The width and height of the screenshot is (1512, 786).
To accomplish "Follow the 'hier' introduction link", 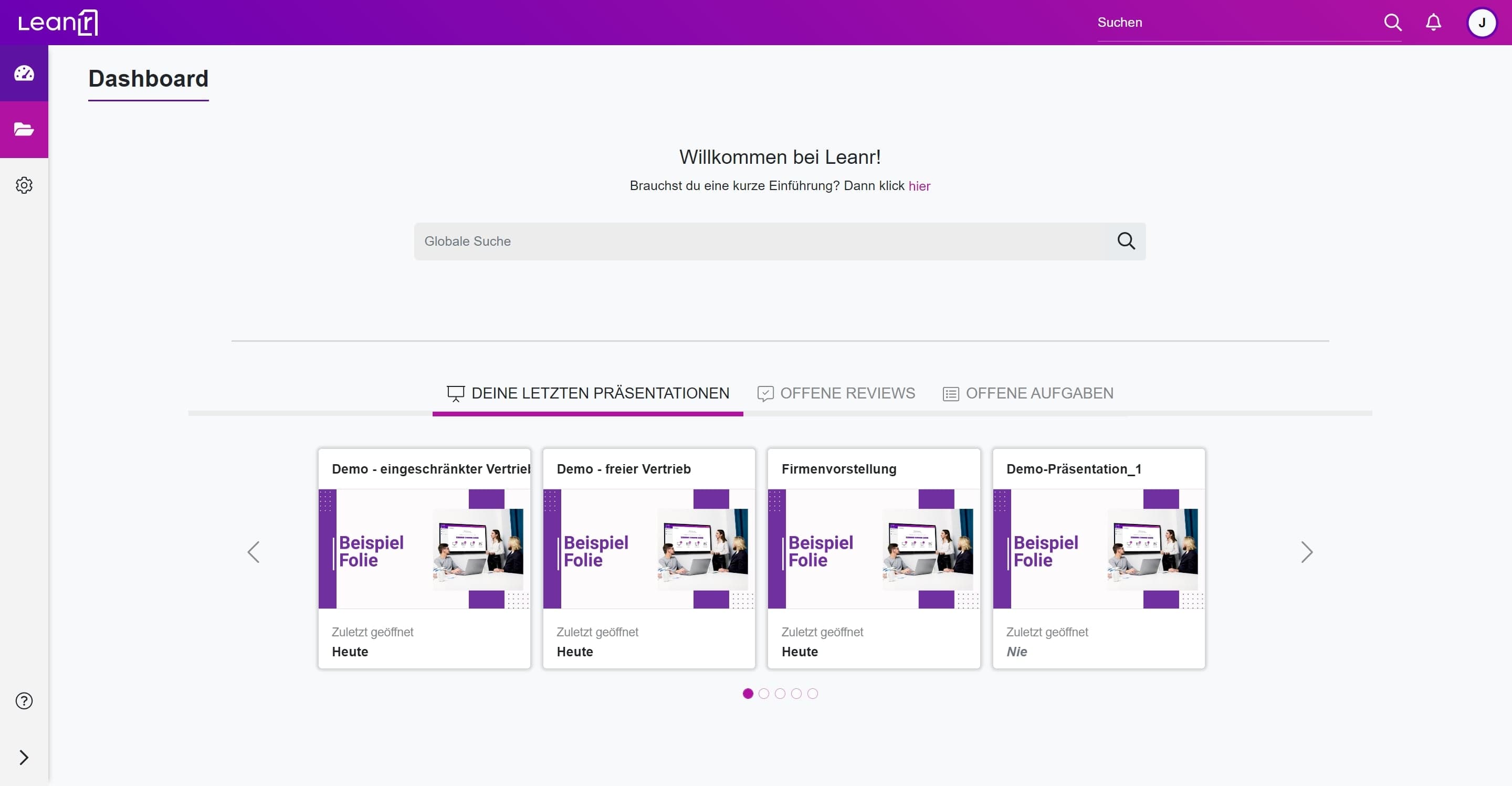I will point(919,185).
